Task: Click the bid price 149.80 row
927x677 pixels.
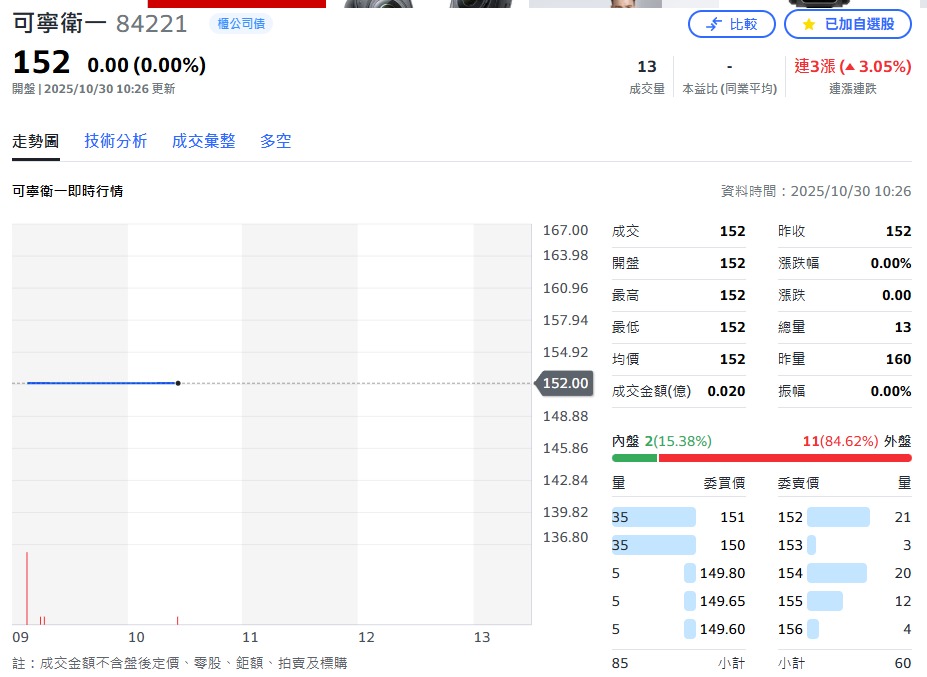Action: pyautogui.click(x=678, y=573)
